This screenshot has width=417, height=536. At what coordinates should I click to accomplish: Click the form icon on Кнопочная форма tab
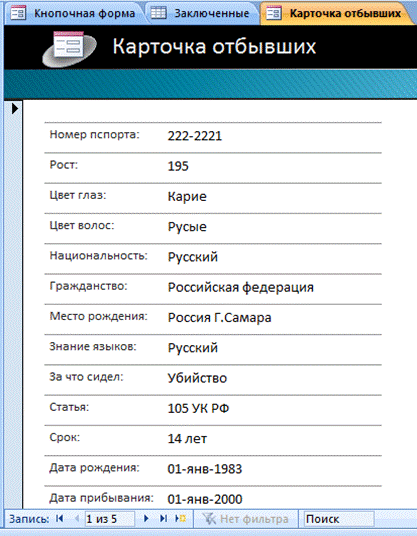(x=18, y=13)
